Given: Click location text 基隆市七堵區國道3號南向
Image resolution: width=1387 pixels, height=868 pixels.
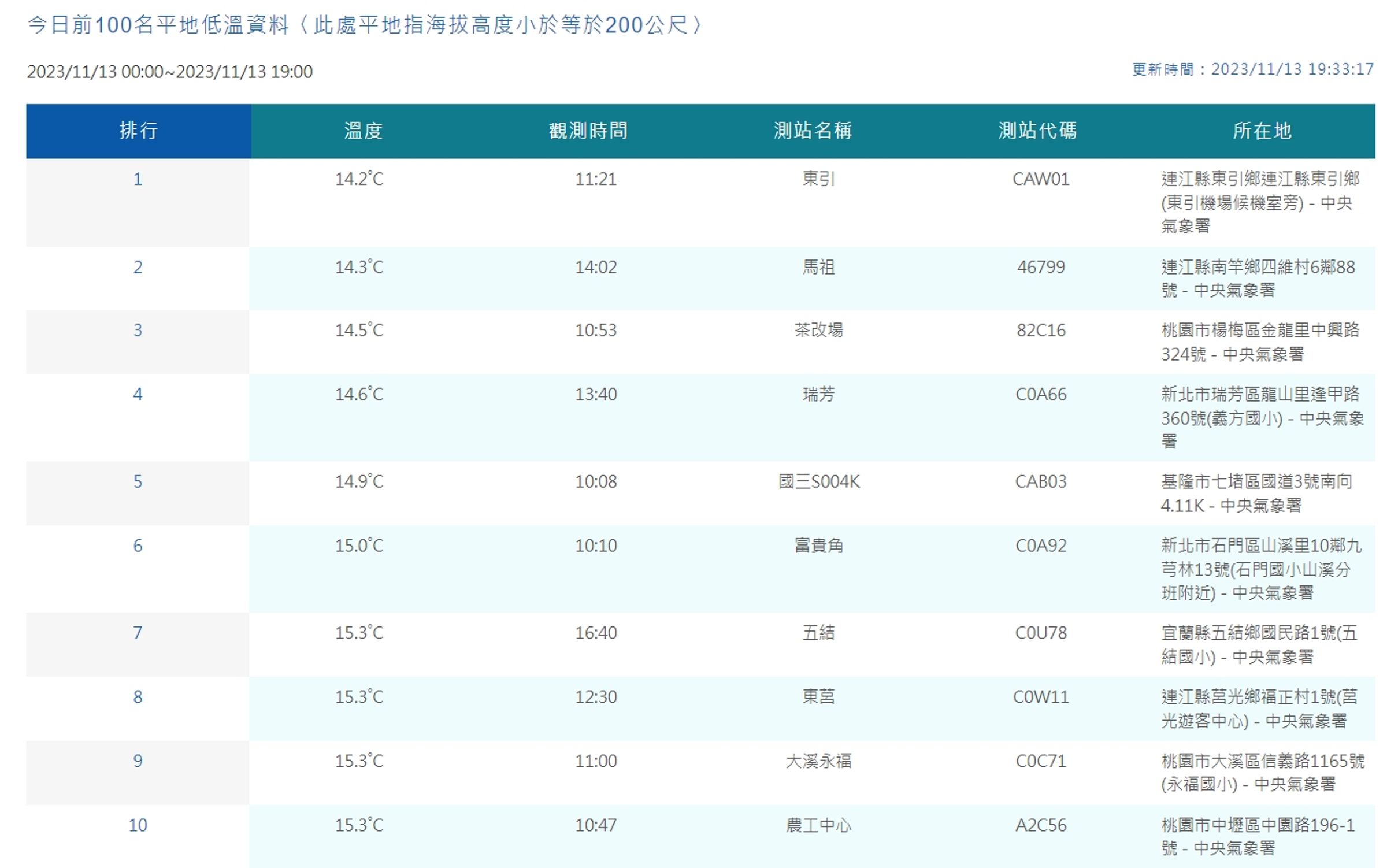Looking at the screenshot, I should [1257, 481].
